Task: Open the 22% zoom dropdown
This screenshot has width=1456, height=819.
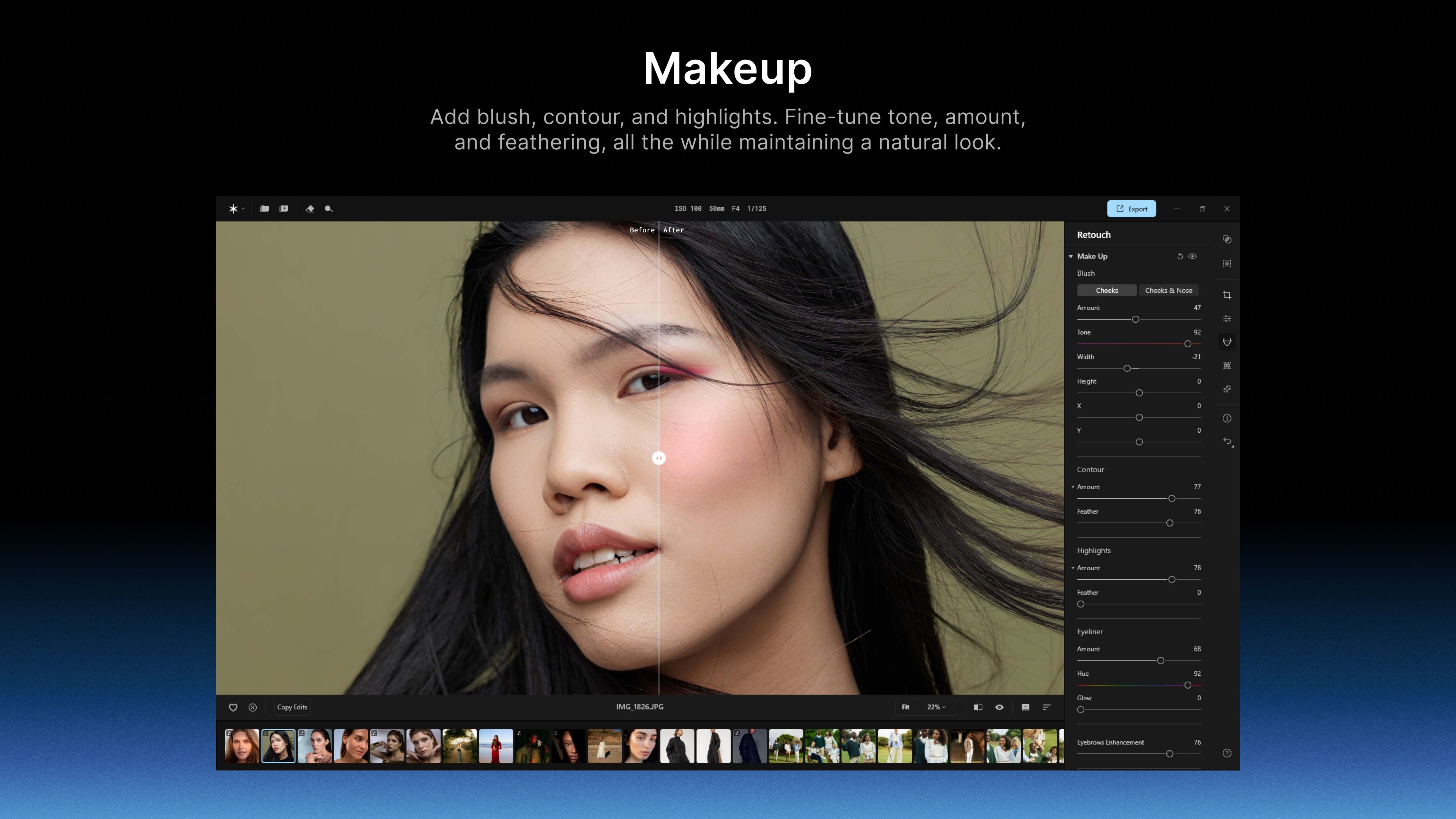Action: click(936, 707)
